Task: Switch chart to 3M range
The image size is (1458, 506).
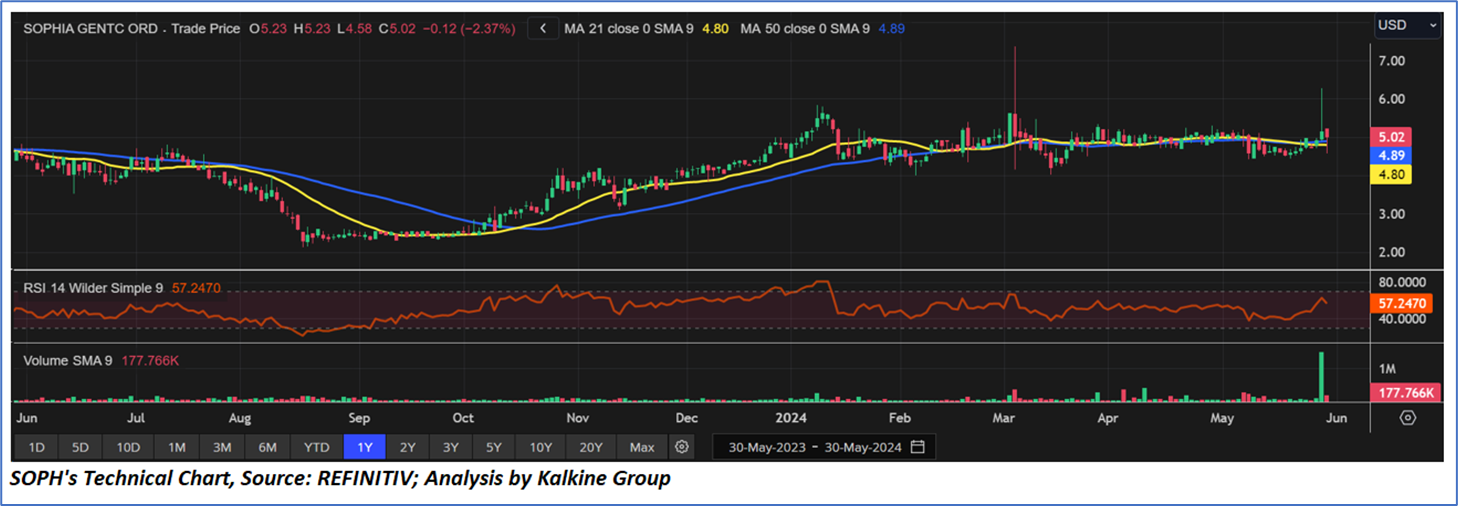Action: tap(222, 447)
